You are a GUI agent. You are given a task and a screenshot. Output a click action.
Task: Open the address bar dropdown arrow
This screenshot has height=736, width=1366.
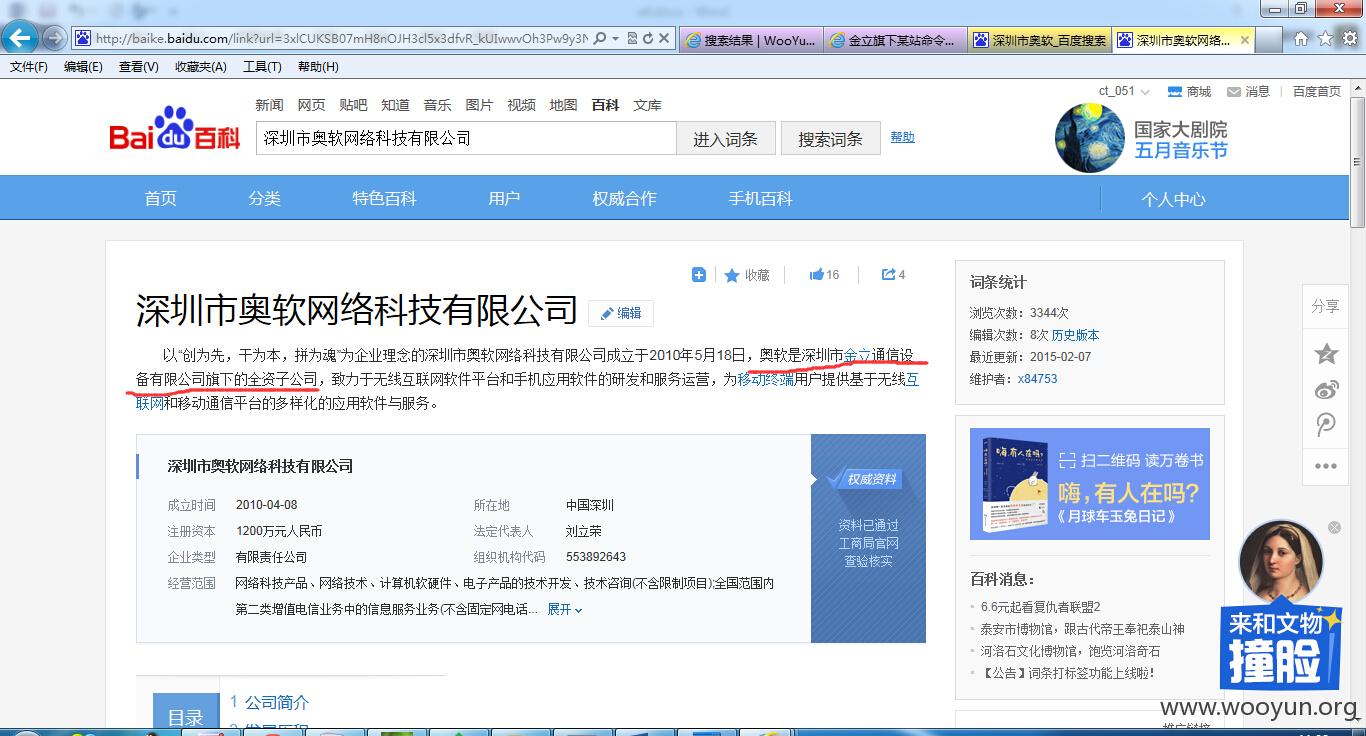(x=615, y=39)
